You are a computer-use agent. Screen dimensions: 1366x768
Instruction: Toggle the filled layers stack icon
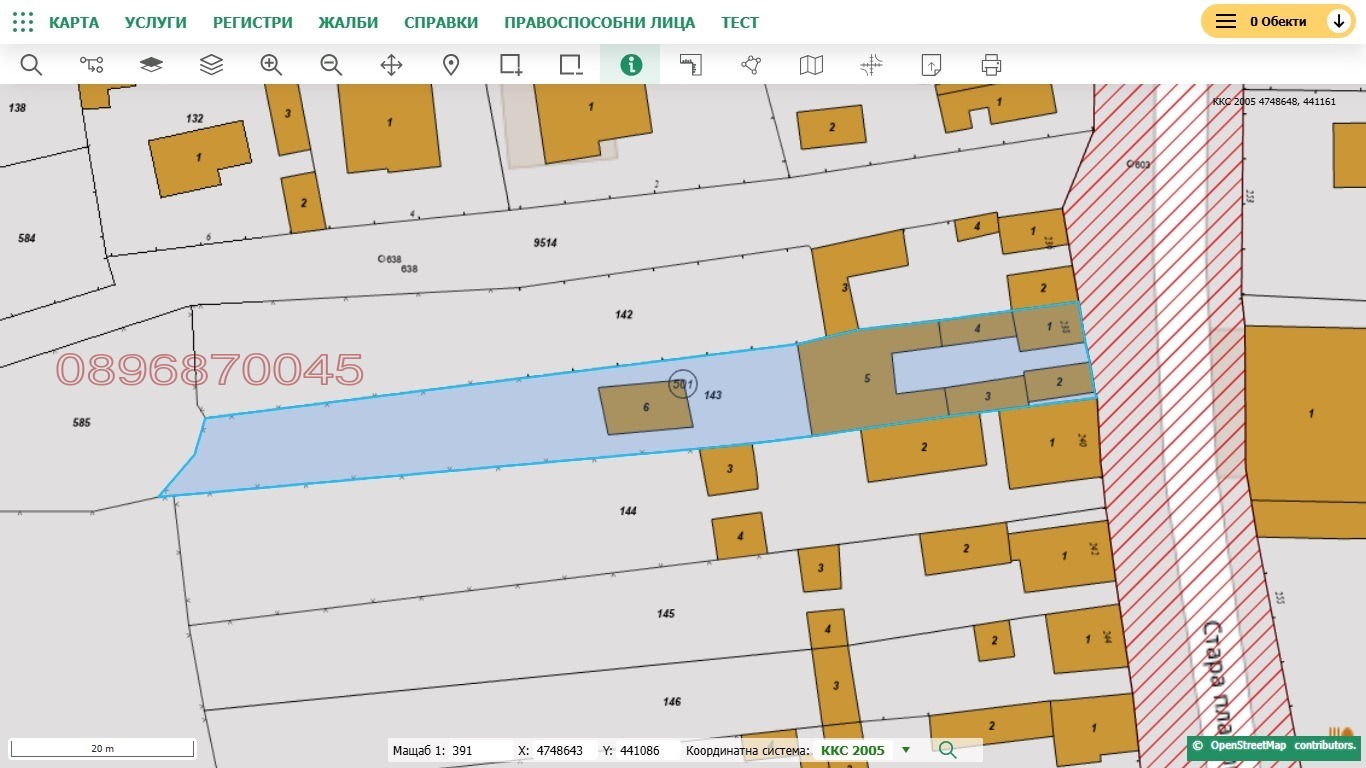tap(151, 65)
